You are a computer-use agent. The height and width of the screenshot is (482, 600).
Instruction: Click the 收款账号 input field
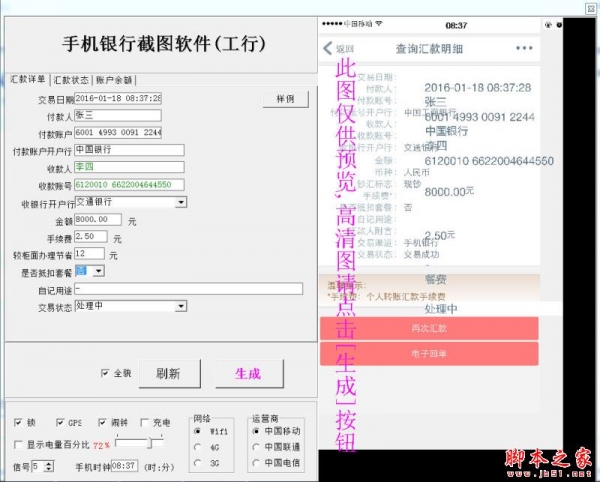[129, 184]
